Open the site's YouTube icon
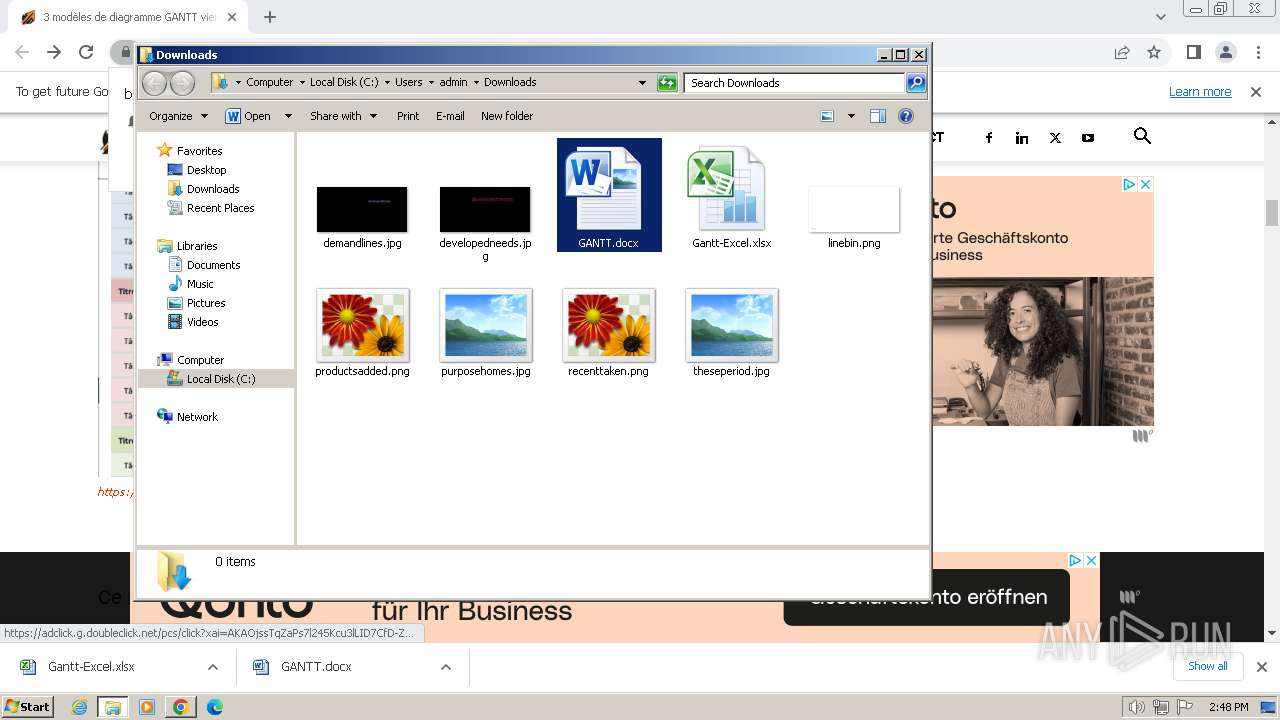 coord(1088,138)
